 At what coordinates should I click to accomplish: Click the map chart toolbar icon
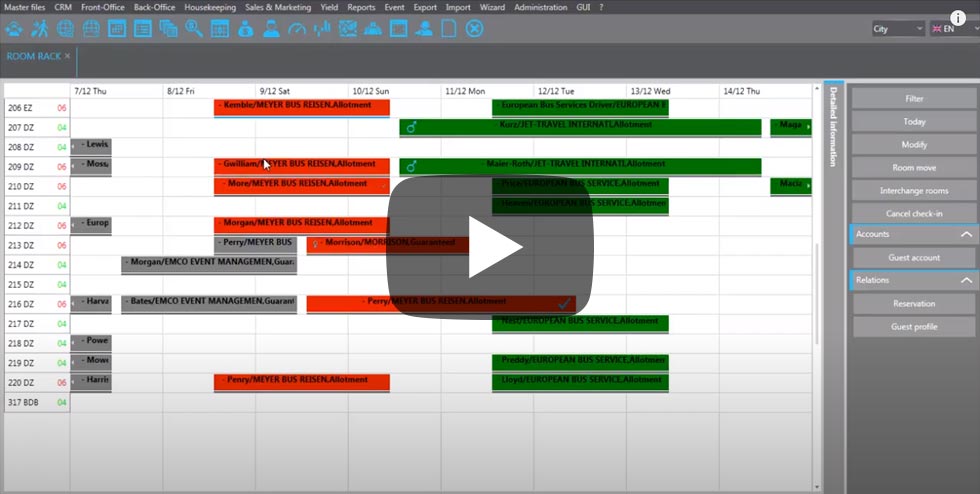click(x=348, y=29)
